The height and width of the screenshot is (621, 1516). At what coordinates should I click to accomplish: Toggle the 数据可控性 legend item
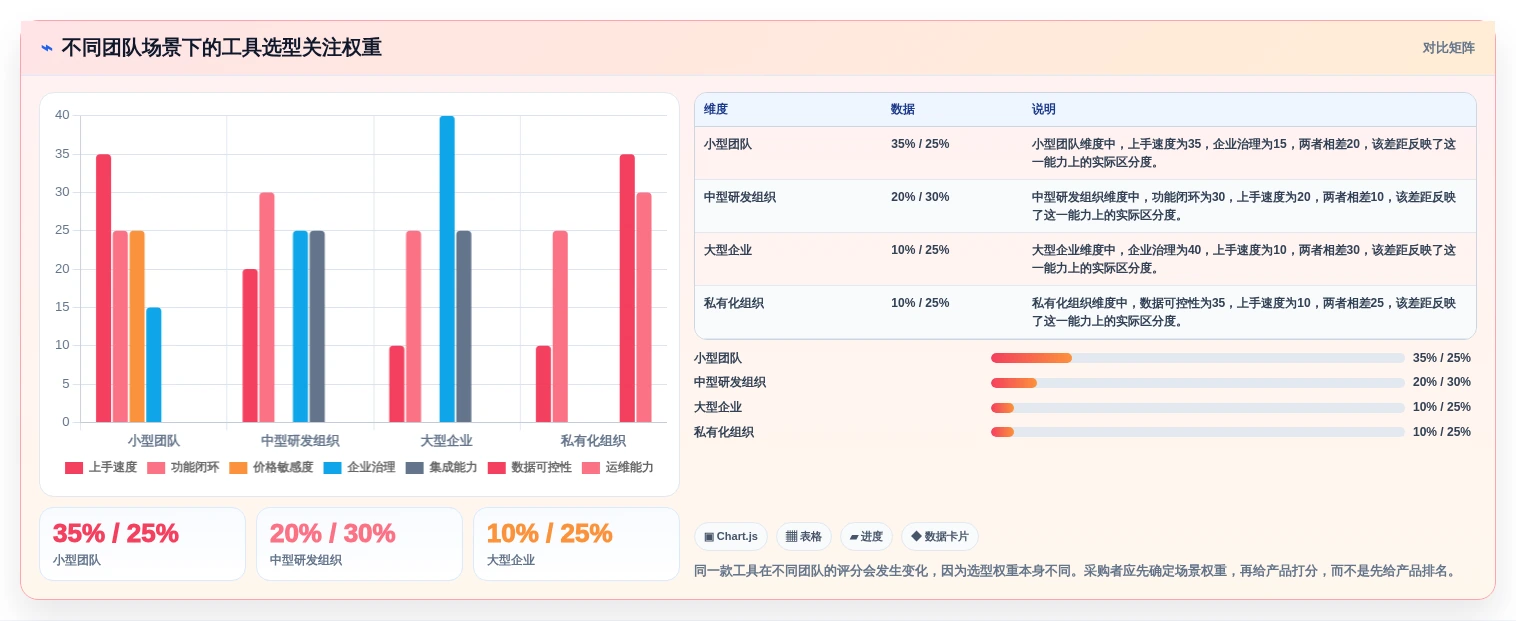(529, 468)
